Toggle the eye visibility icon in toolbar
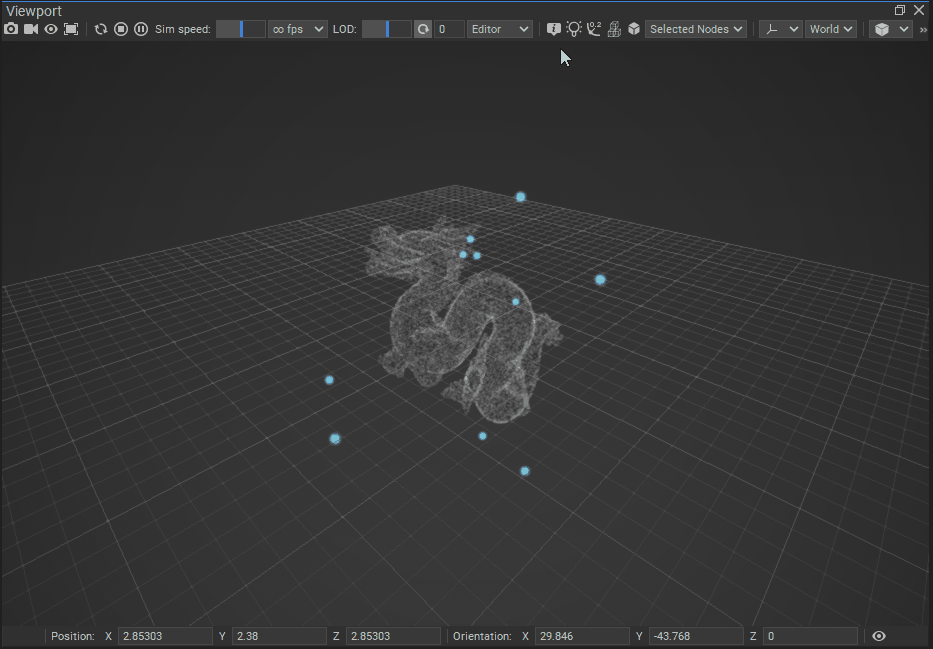Image resolution: width=933 pixels, height=649 pixels. (x=51, y=29)
